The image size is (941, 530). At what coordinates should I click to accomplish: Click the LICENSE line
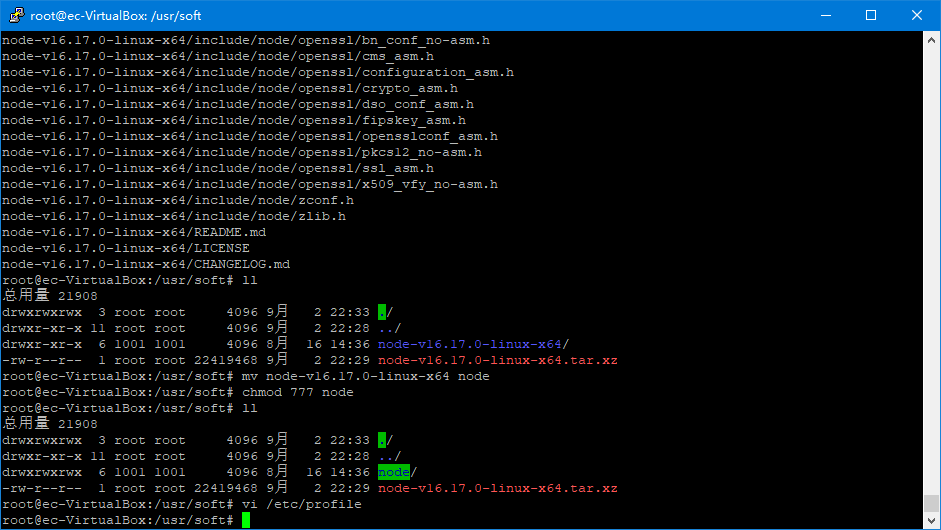[x=126, y=248]
